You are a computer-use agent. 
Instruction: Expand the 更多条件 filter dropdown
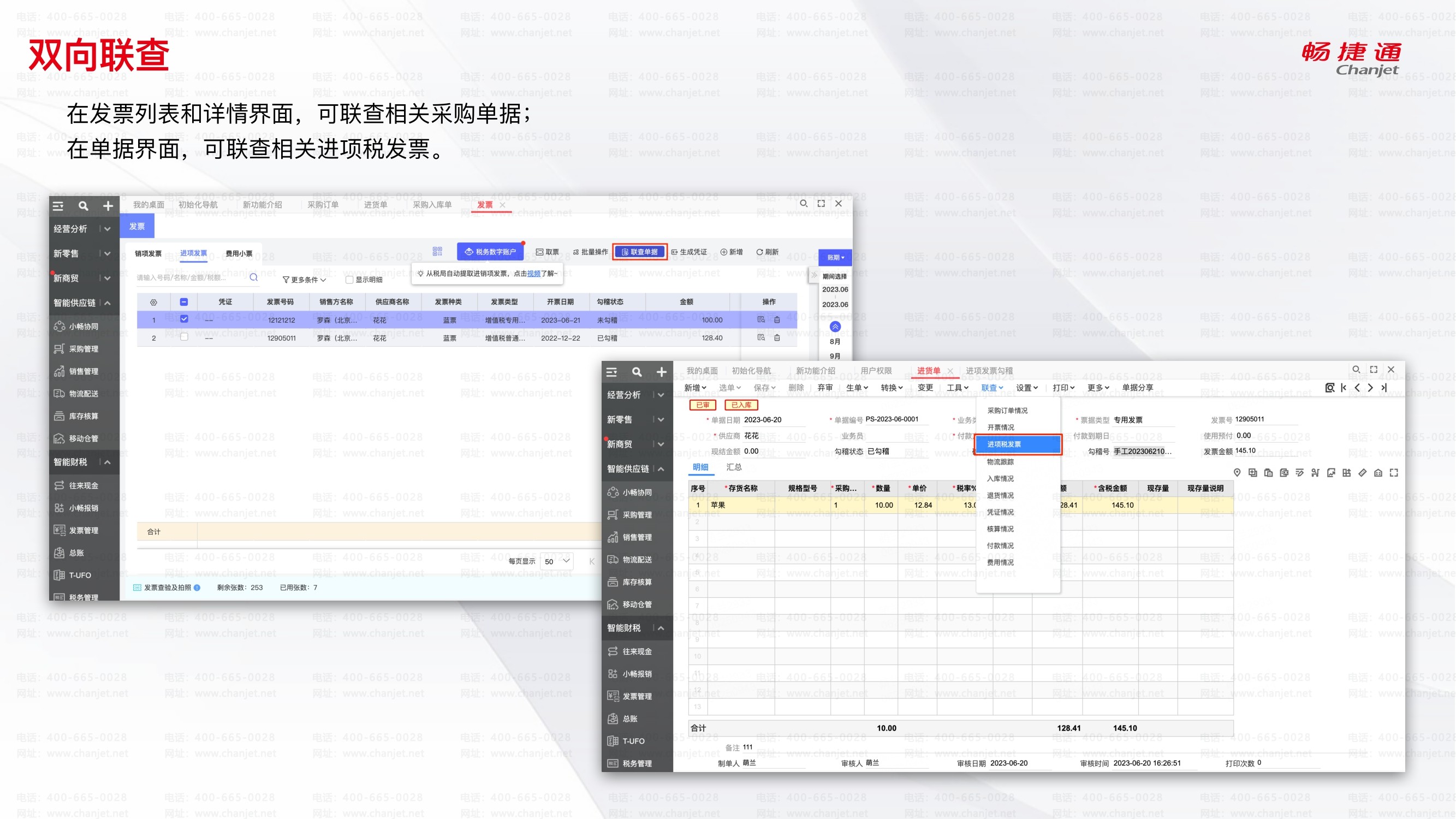304,280
